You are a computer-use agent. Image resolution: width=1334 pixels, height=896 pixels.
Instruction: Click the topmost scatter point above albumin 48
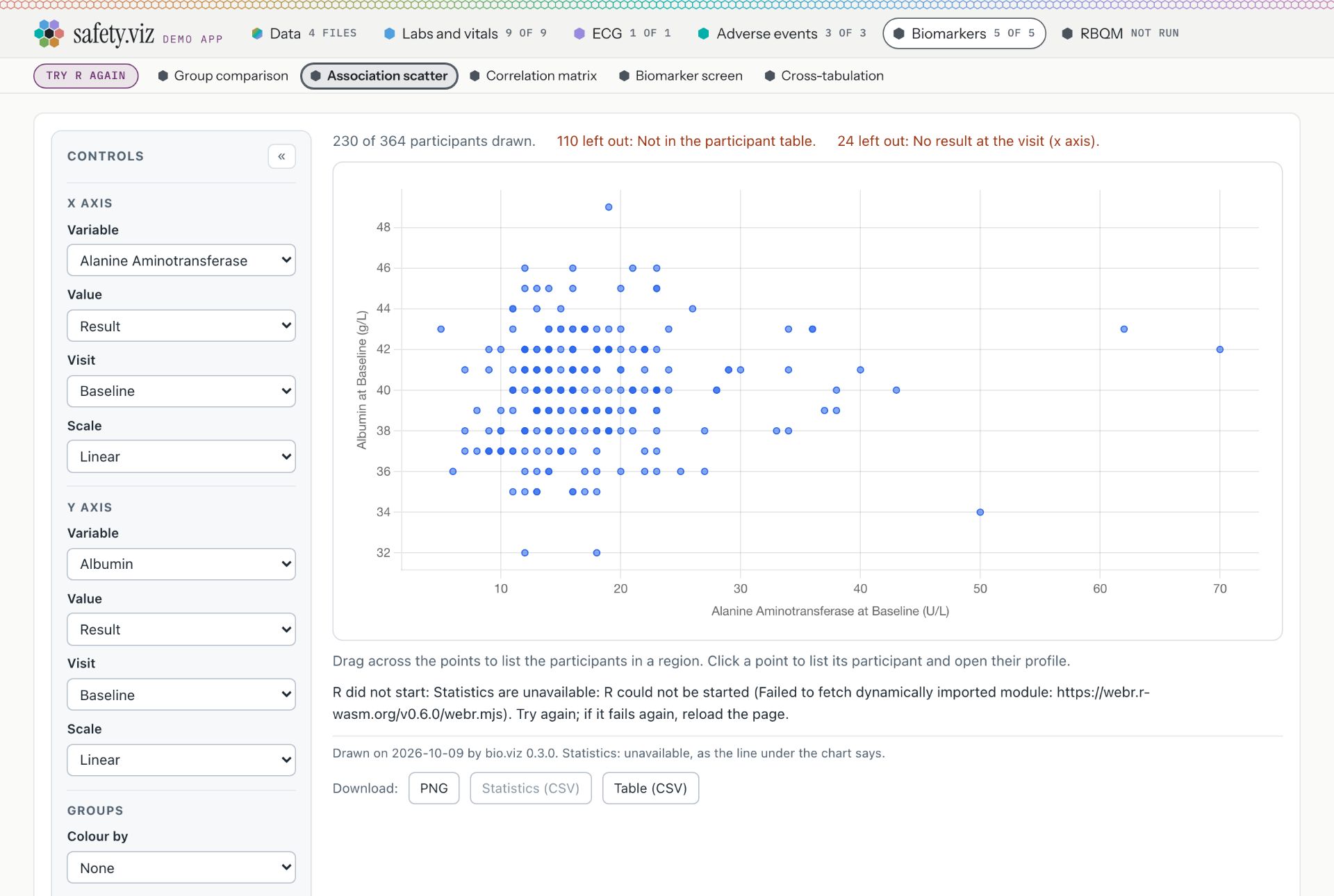(609, 207)
